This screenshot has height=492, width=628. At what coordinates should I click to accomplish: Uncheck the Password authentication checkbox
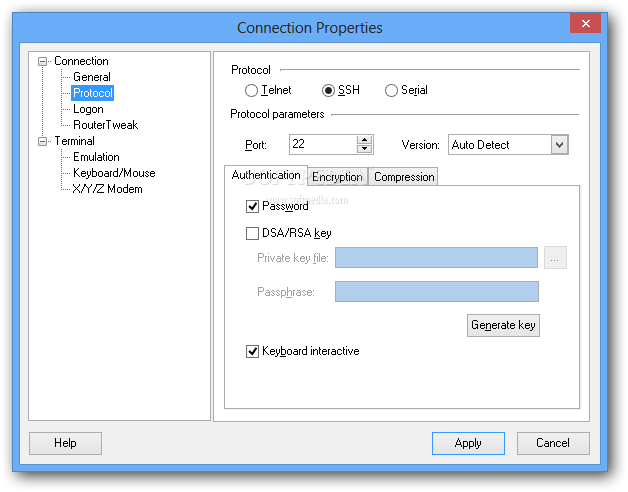pyautogui.click(x=252, y=207)
